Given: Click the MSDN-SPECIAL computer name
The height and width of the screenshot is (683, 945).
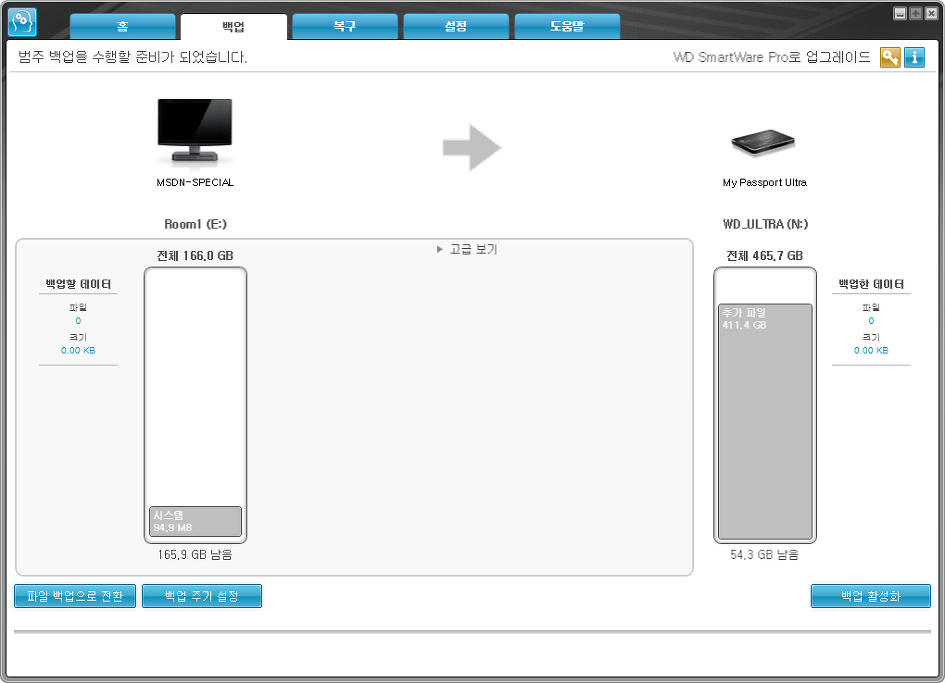Looking at the screenshot, I should 195,182.
